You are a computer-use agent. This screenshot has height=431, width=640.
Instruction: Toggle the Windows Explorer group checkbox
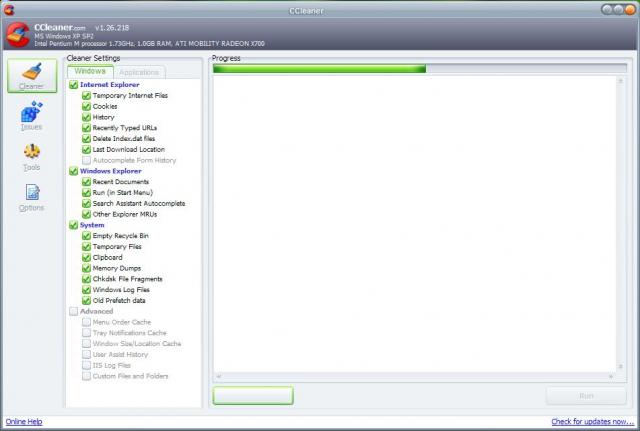click(73, 171)
